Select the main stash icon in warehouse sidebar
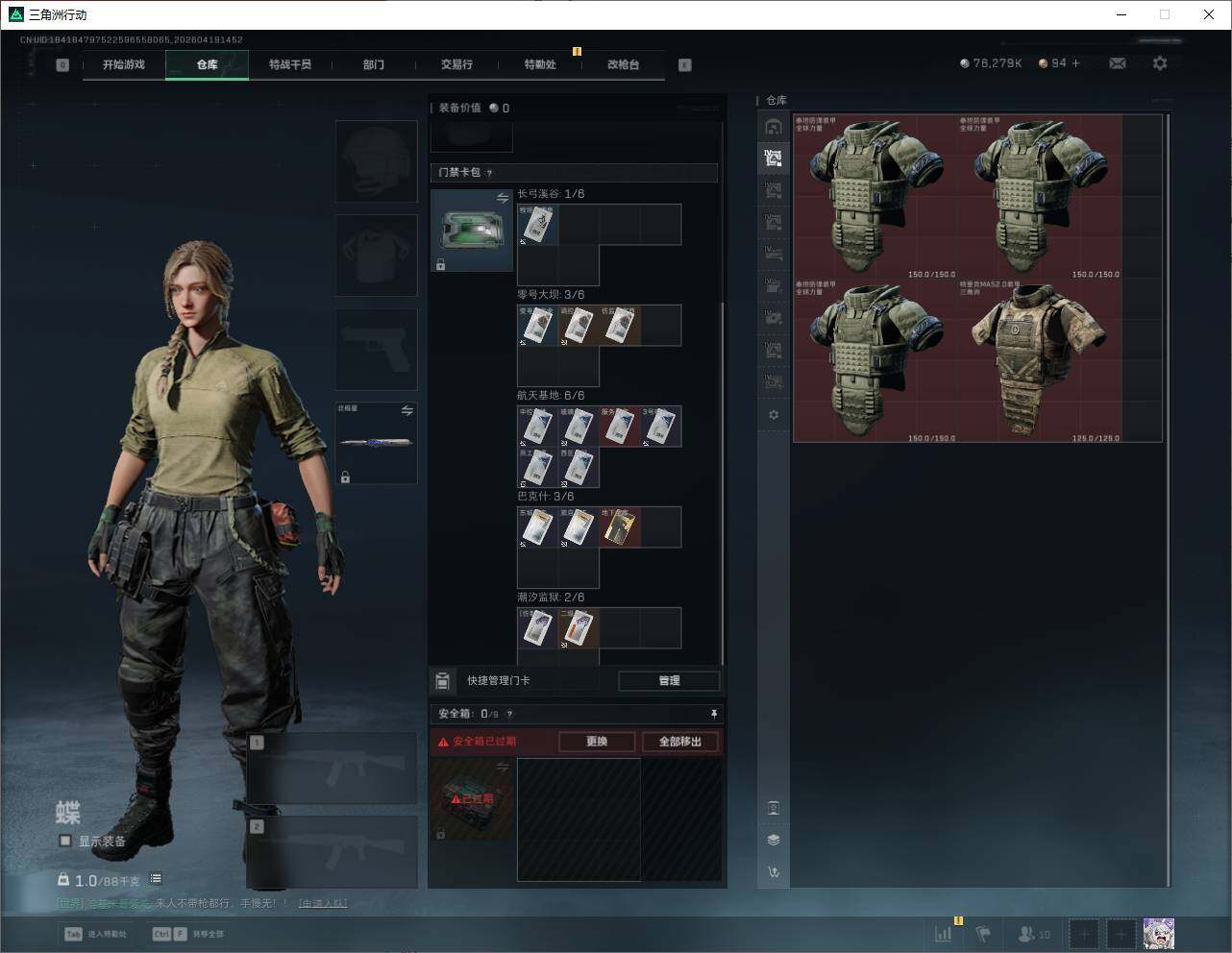 [x=774, y=127]
